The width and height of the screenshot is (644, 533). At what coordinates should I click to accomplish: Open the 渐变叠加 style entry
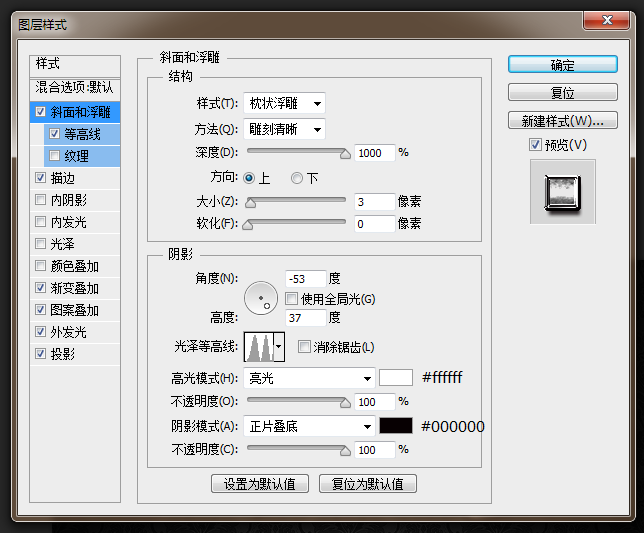point(75,288)
